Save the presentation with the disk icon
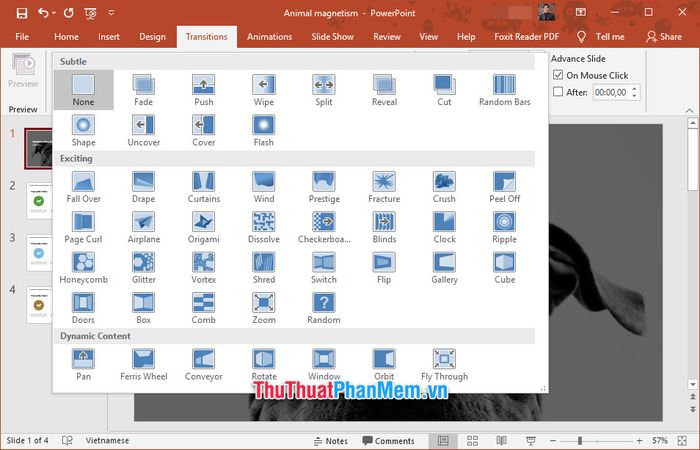The height and width of the screenshot is (450, 700). (21, 13)
